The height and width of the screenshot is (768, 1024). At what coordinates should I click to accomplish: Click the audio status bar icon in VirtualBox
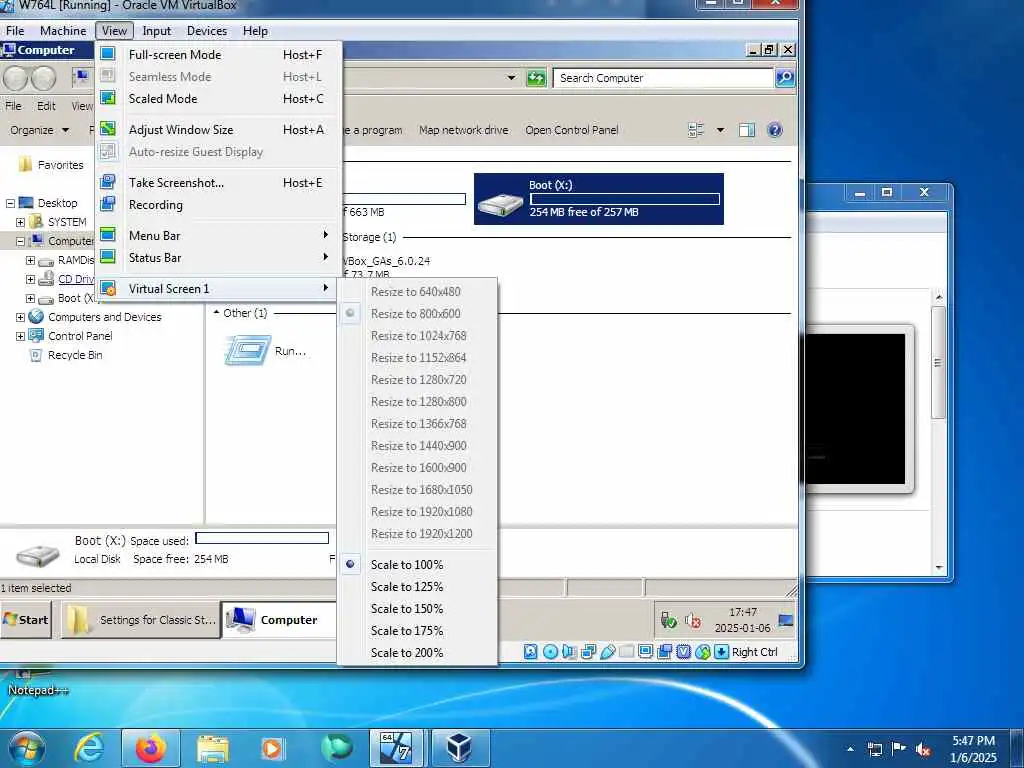[x=569, y=651]
